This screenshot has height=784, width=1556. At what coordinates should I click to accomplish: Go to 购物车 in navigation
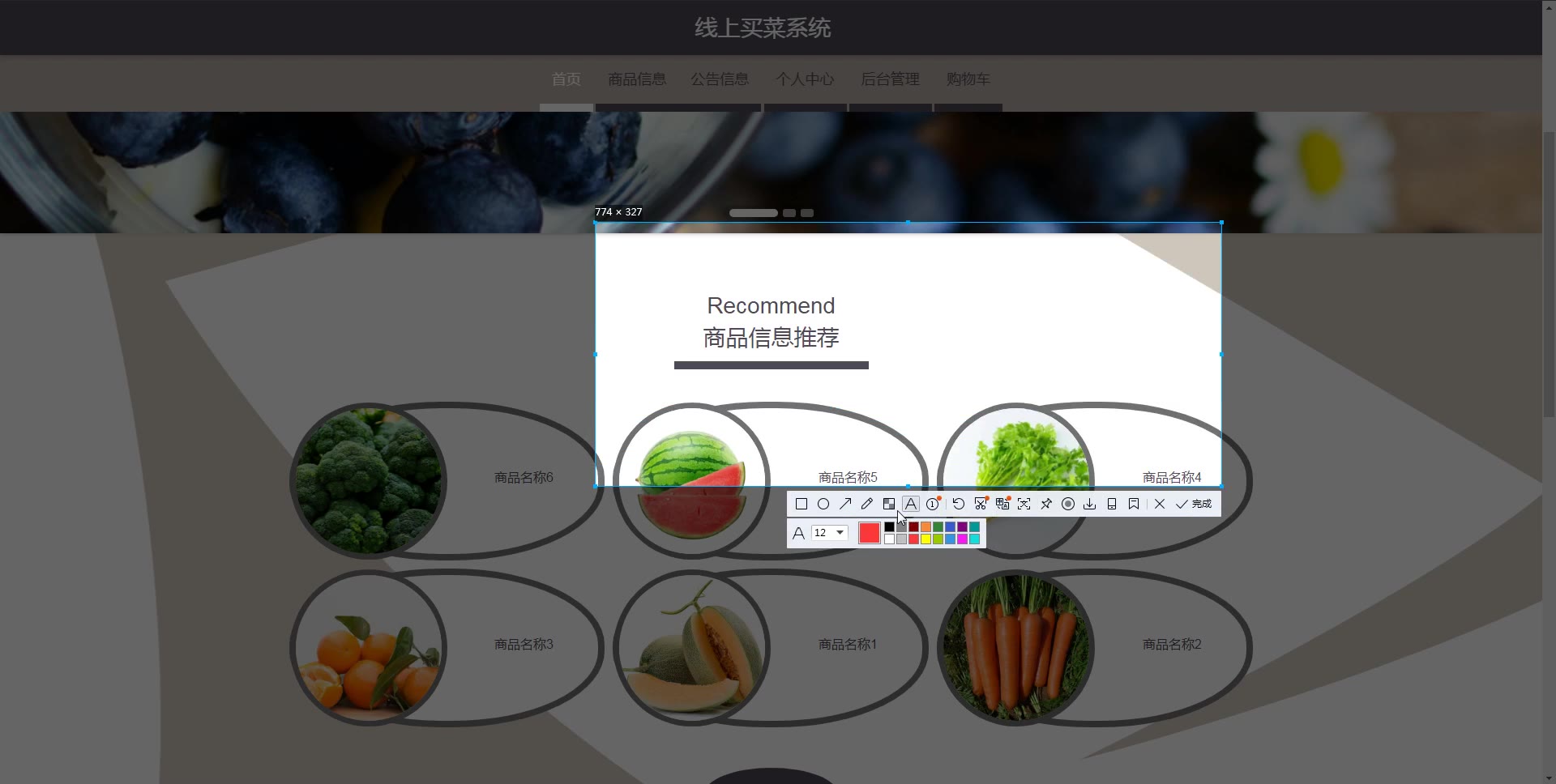(968, 79)
